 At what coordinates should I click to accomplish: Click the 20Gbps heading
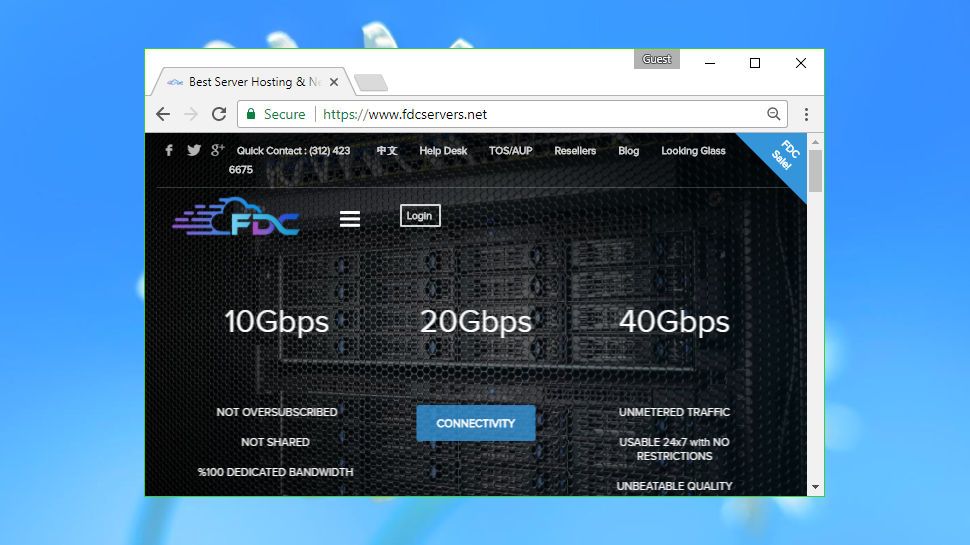pos(476,322)
